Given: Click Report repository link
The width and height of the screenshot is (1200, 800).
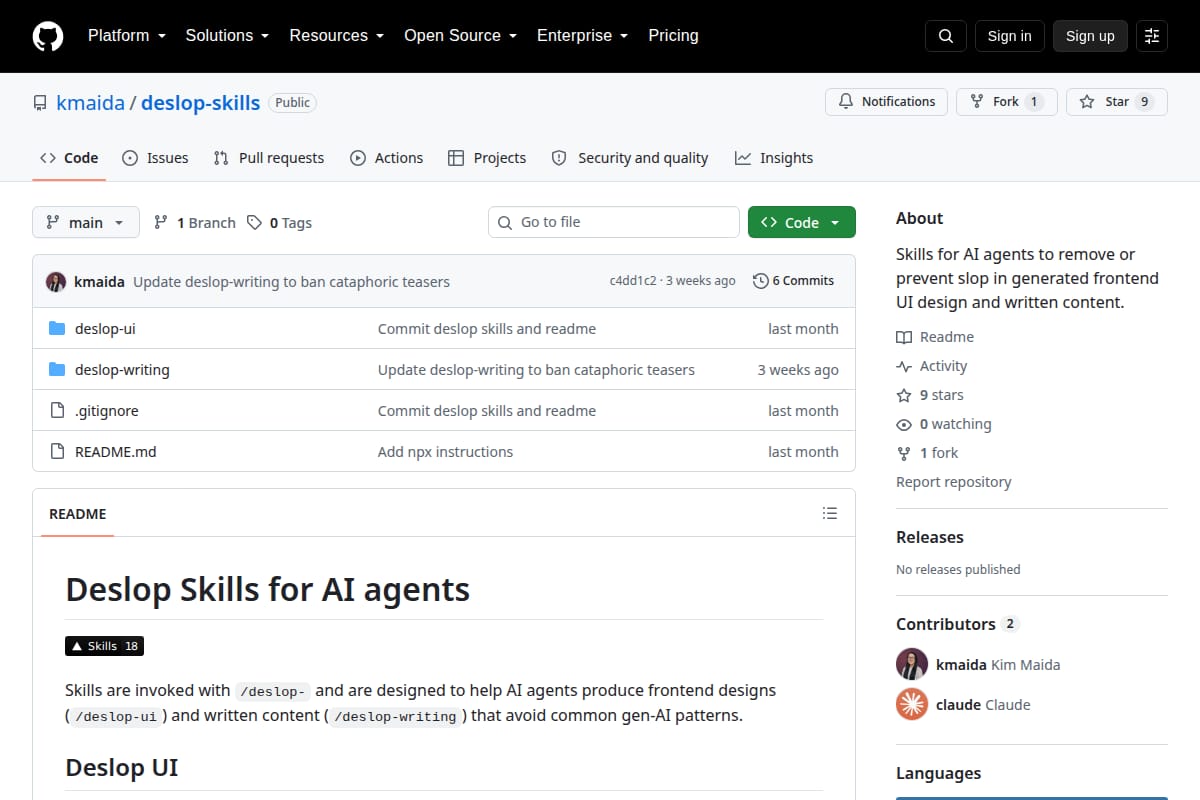Looking at the screenshot, I should 954,482.
